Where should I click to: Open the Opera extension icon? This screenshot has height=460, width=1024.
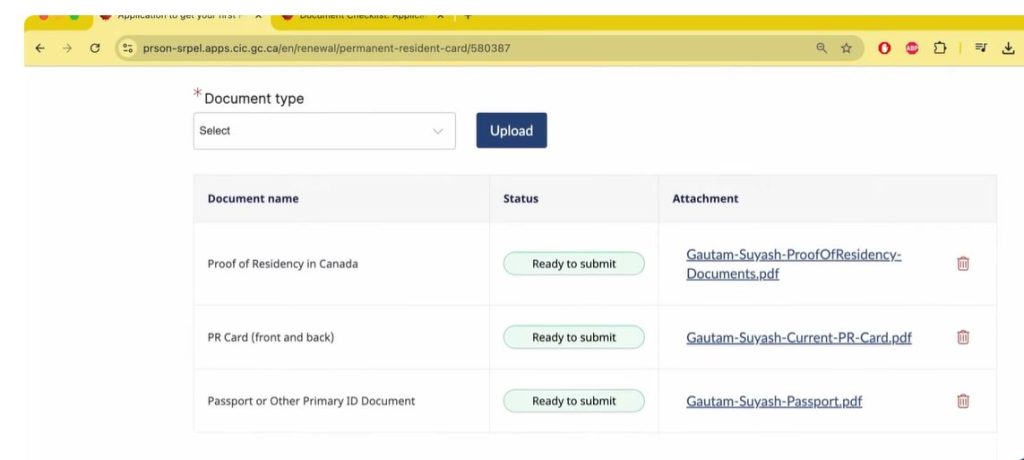point(884,48)
